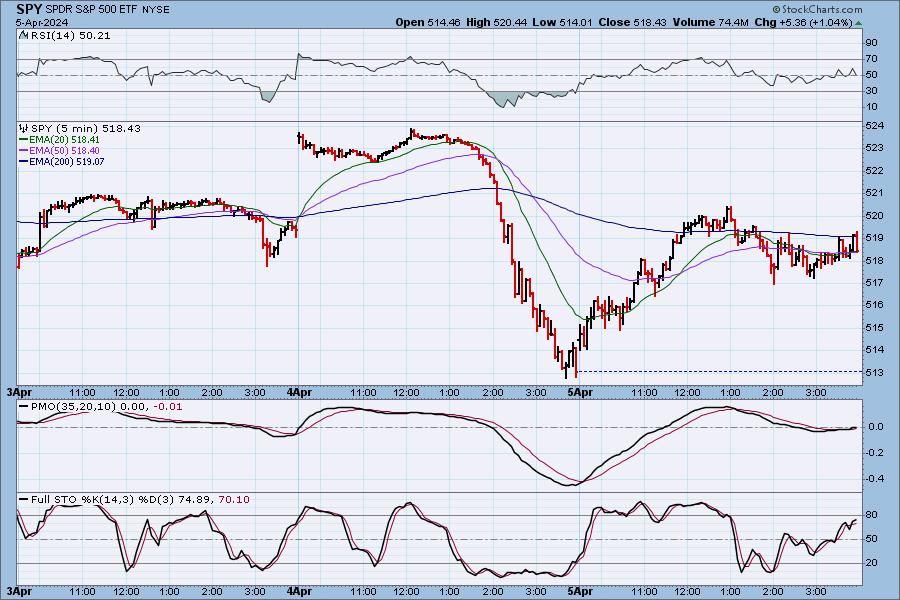Select the Volume 74.4M value
This screenshot has height=600, width=900.
pos(711,22)
